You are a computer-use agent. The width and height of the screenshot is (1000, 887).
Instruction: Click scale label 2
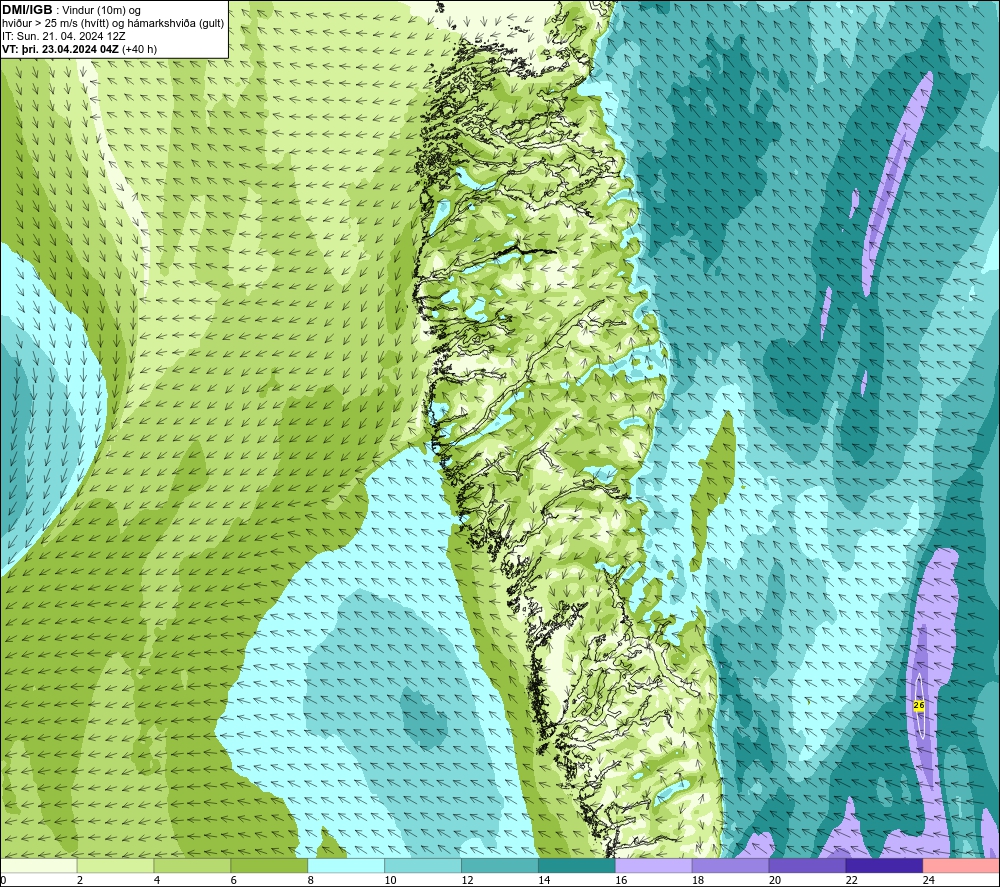click(x=80, y=880)
